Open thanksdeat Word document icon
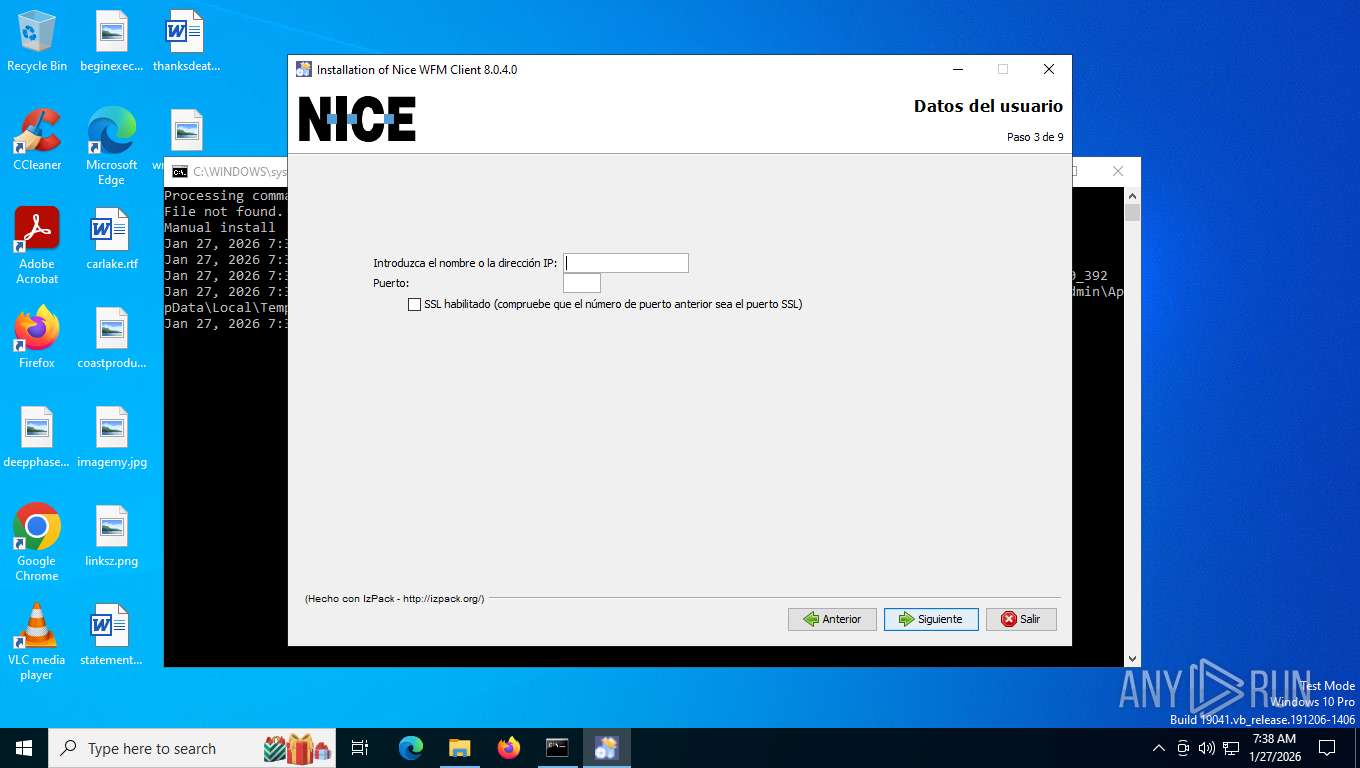 186,41
